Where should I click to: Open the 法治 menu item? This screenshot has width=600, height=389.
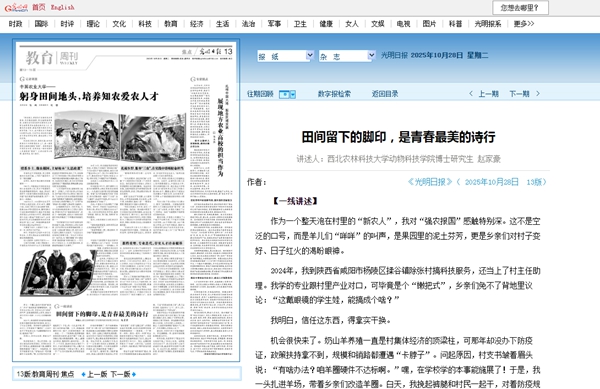(248, 24)
